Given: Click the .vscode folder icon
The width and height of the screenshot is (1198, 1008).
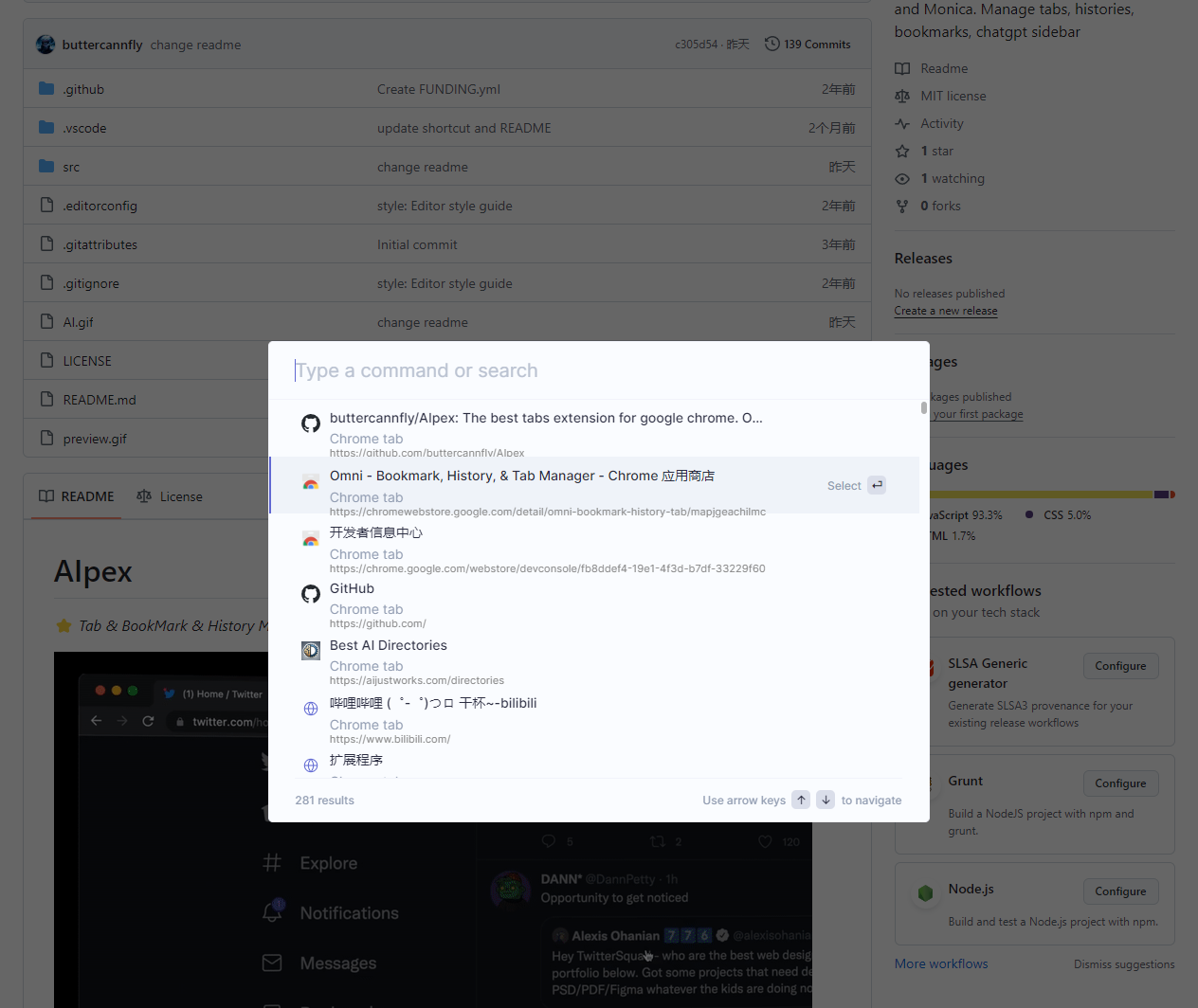Looking at the screenshot, I should click(46, 128).
